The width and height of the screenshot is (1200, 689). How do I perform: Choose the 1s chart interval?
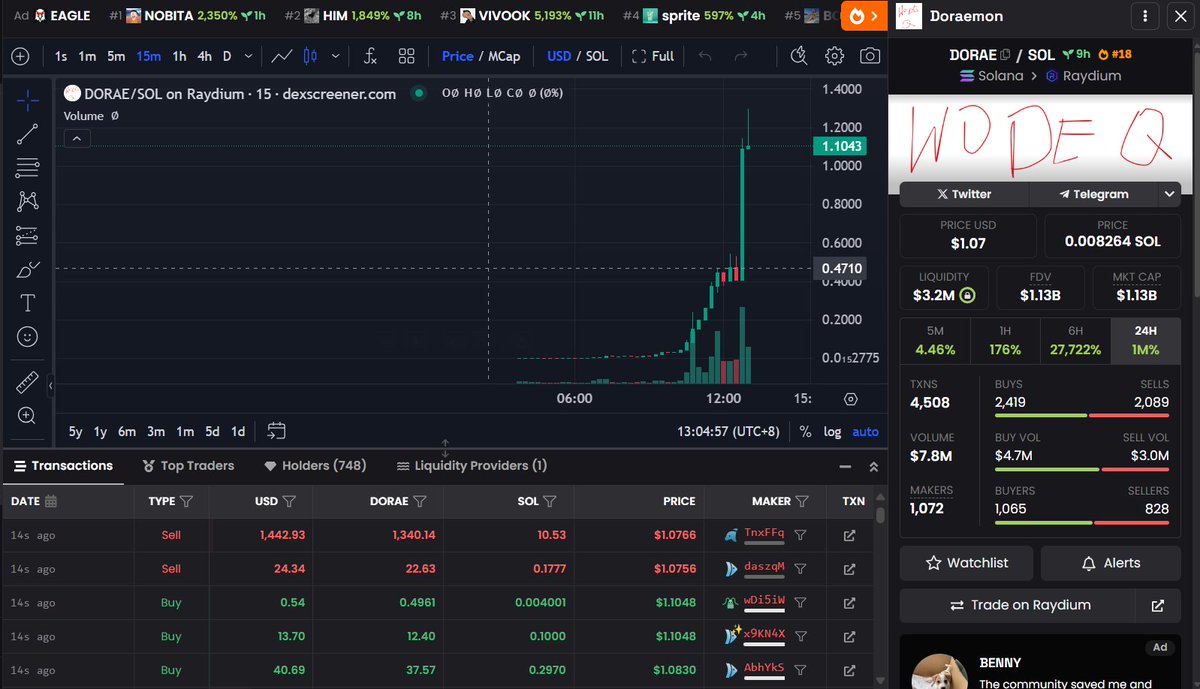click(61, 56)
